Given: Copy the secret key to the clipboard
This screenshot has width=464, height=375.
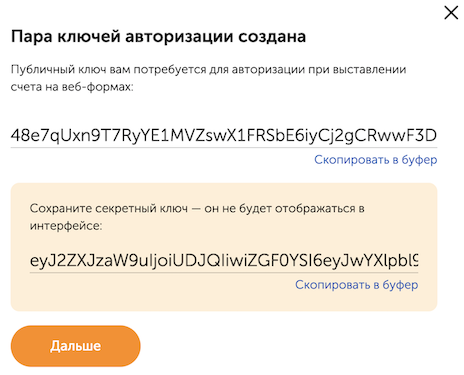Looking at the screenshot, I should pos(356,285).
